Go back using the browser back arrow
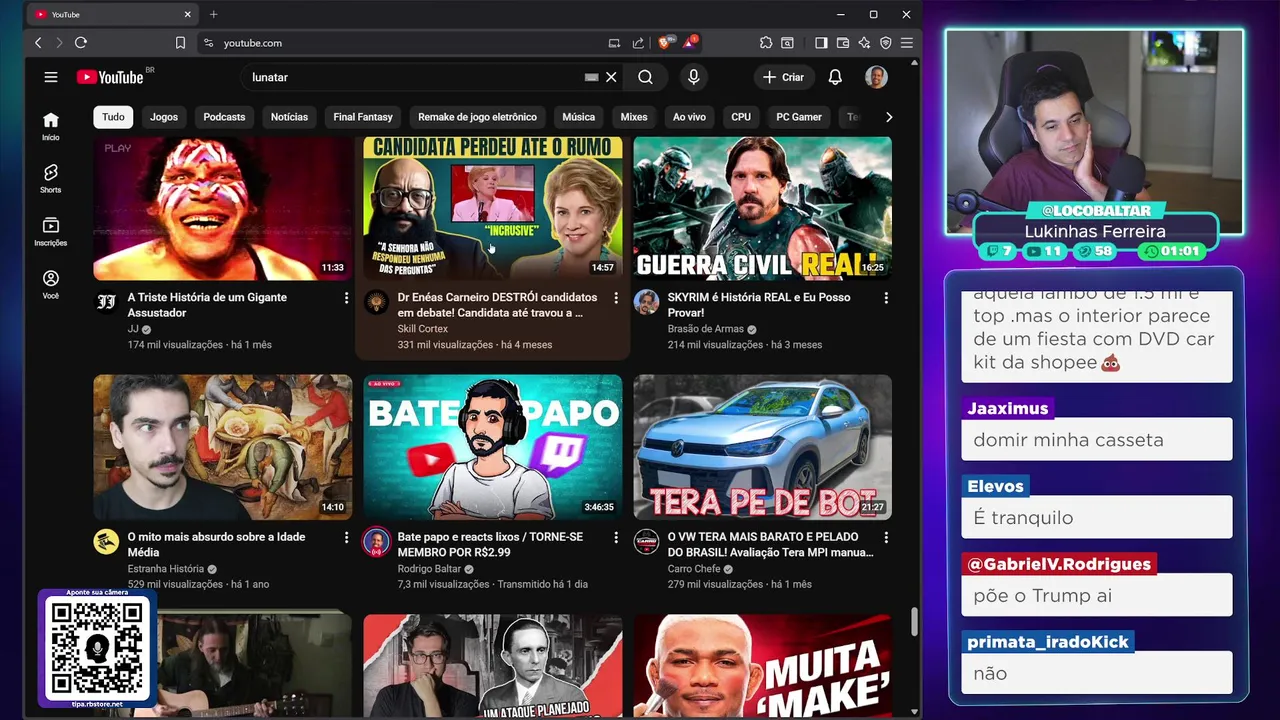This screenshot has width=1280, height=720. coord(38,43)
